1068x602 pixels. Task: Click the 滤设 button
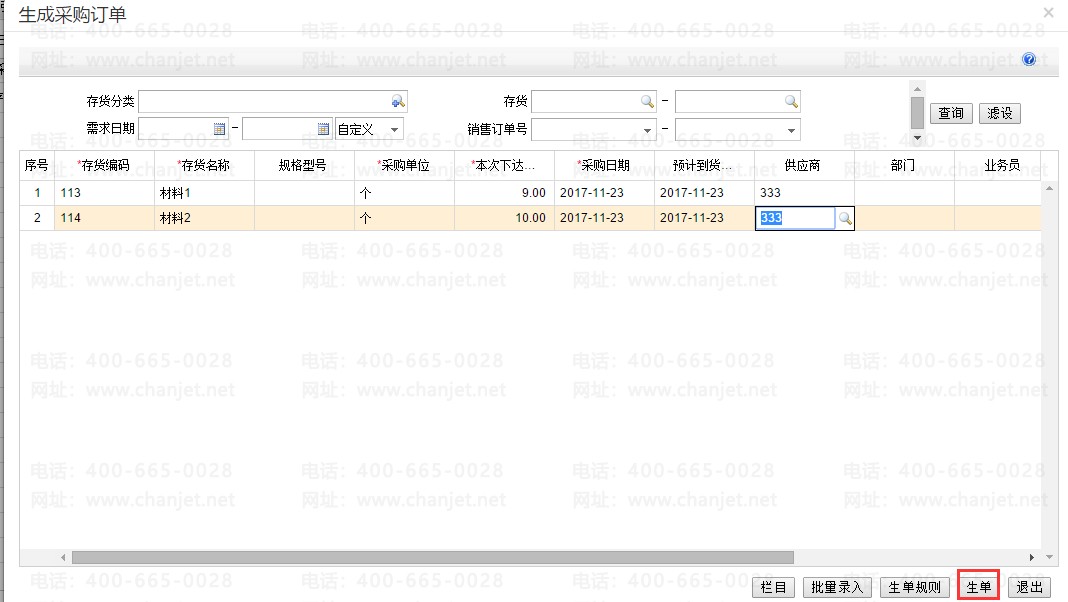click(1000, 113)
